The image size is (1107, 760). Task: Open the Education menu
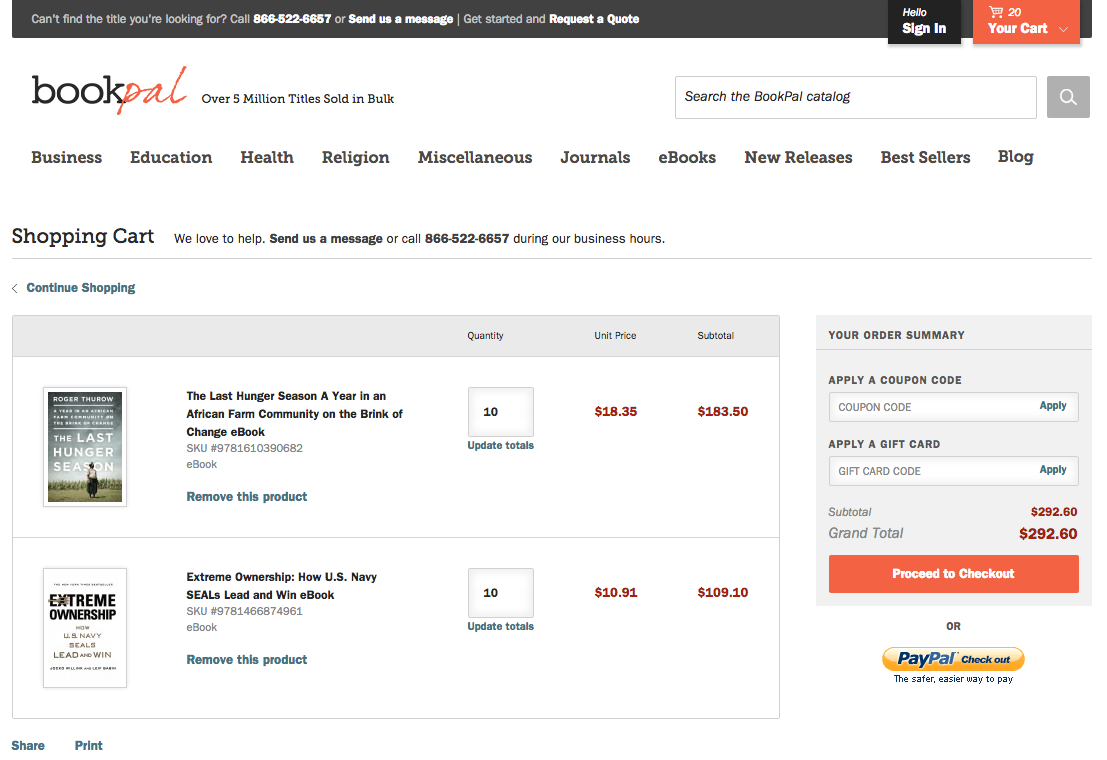pyautogui.click(x=171, y=158)
